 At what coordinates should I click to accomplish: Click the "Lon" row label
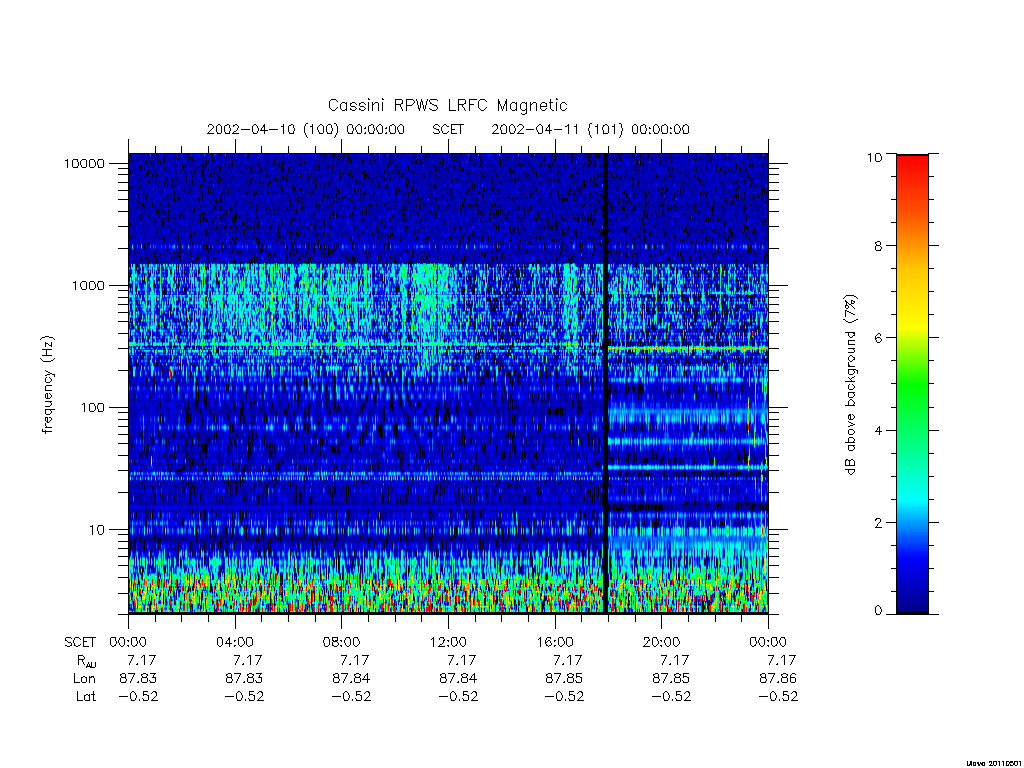84,679
